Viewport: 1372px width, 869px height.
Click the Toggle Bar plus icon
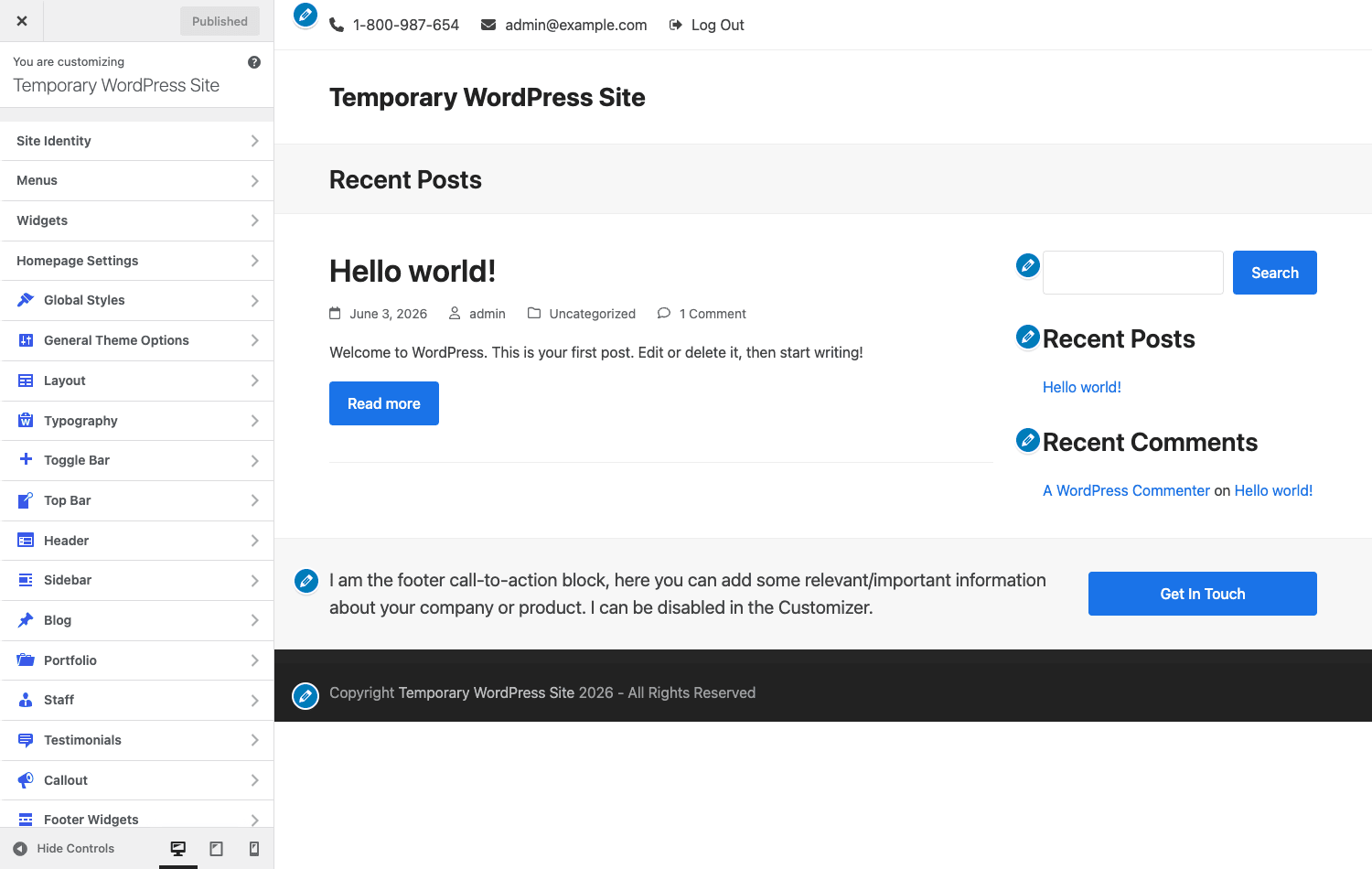(26, 460)
